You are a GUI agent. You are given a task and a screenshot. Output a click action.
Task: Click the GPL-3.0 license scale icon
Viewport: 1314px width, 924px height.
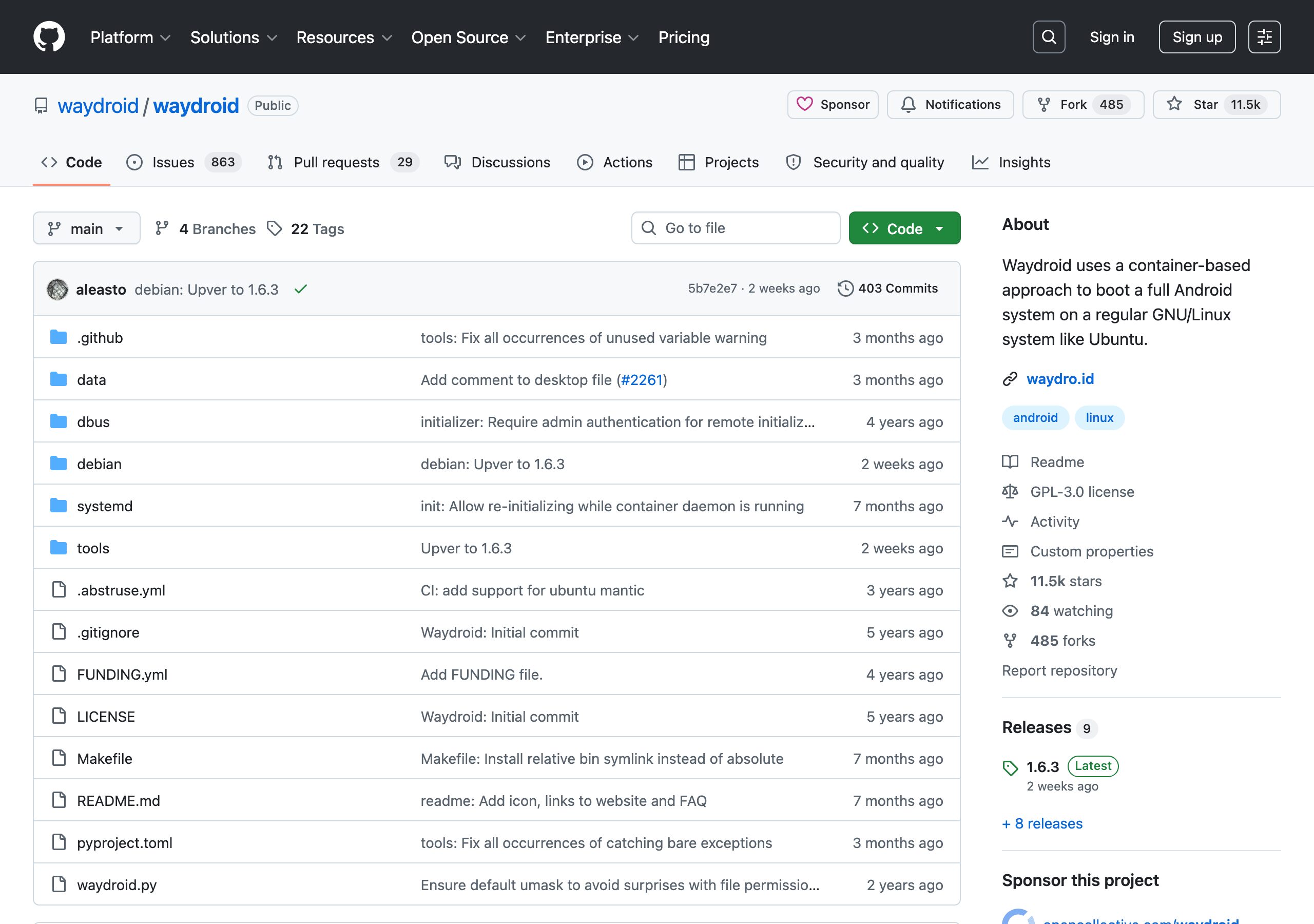pyautogui.click(x=1010, y=491)
